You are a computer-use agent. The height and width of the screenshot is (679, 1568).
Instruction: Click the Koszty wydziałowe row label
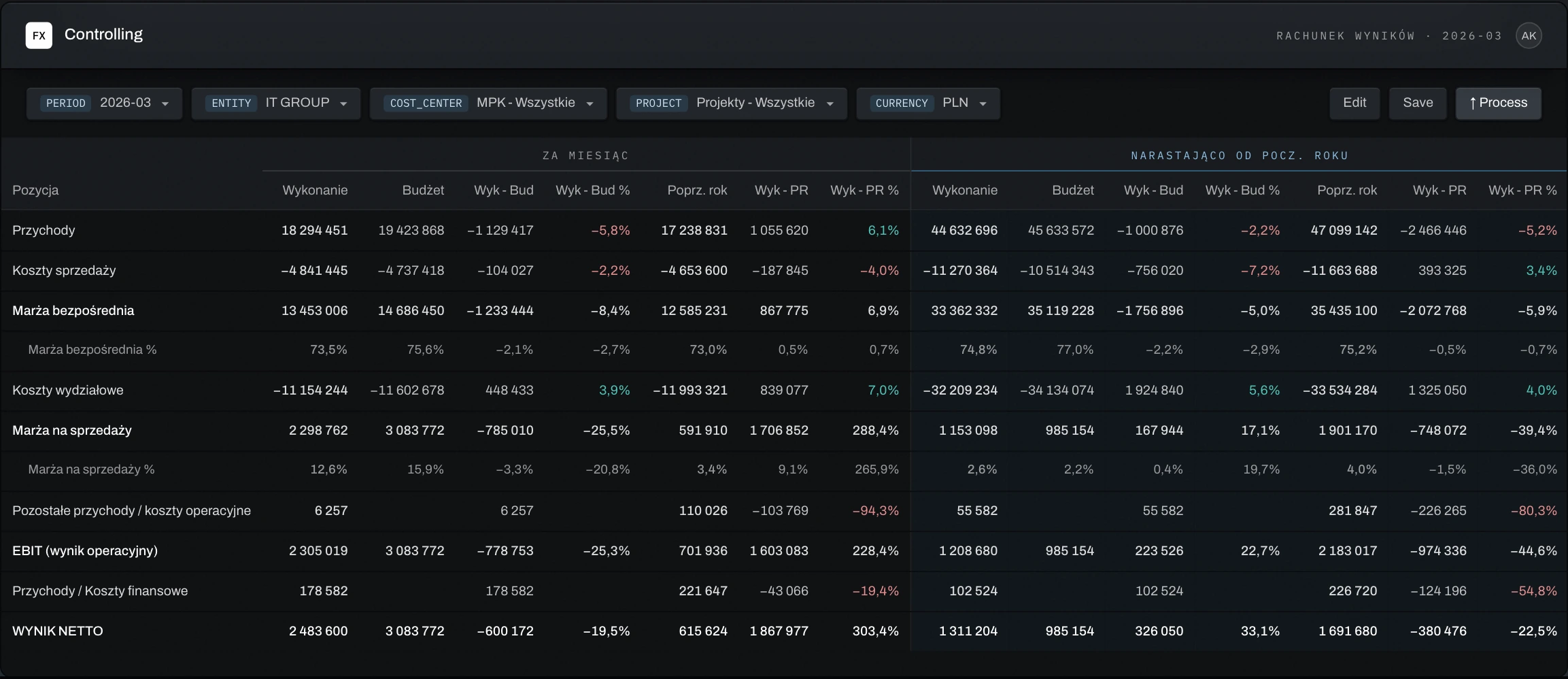(x=68, y=391)
